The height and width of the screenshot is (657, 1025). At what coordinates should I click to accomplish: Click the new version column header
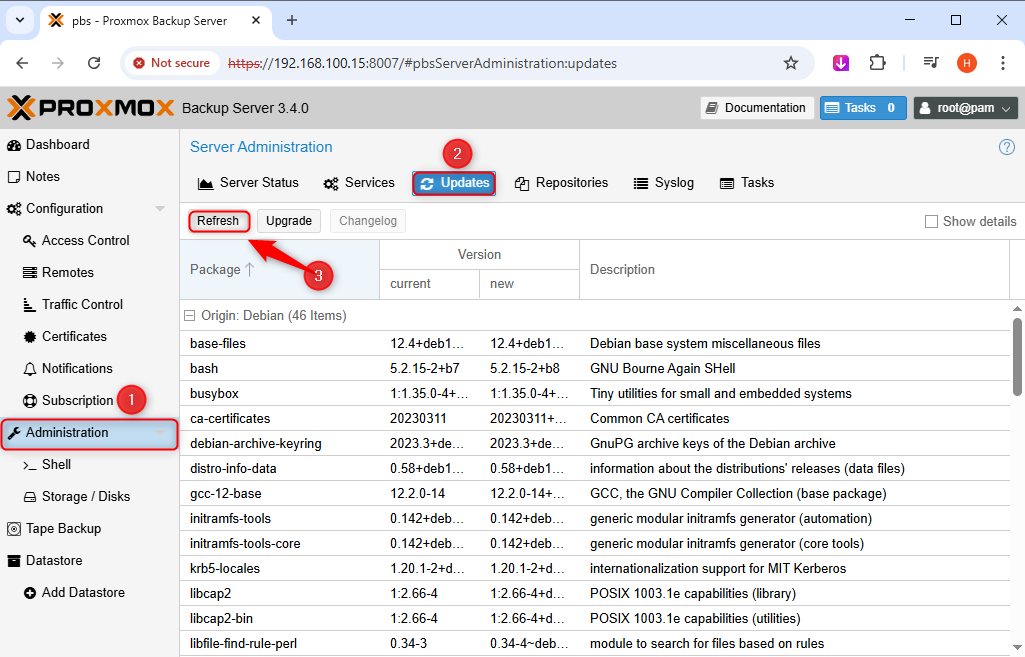tap(529, 284)
